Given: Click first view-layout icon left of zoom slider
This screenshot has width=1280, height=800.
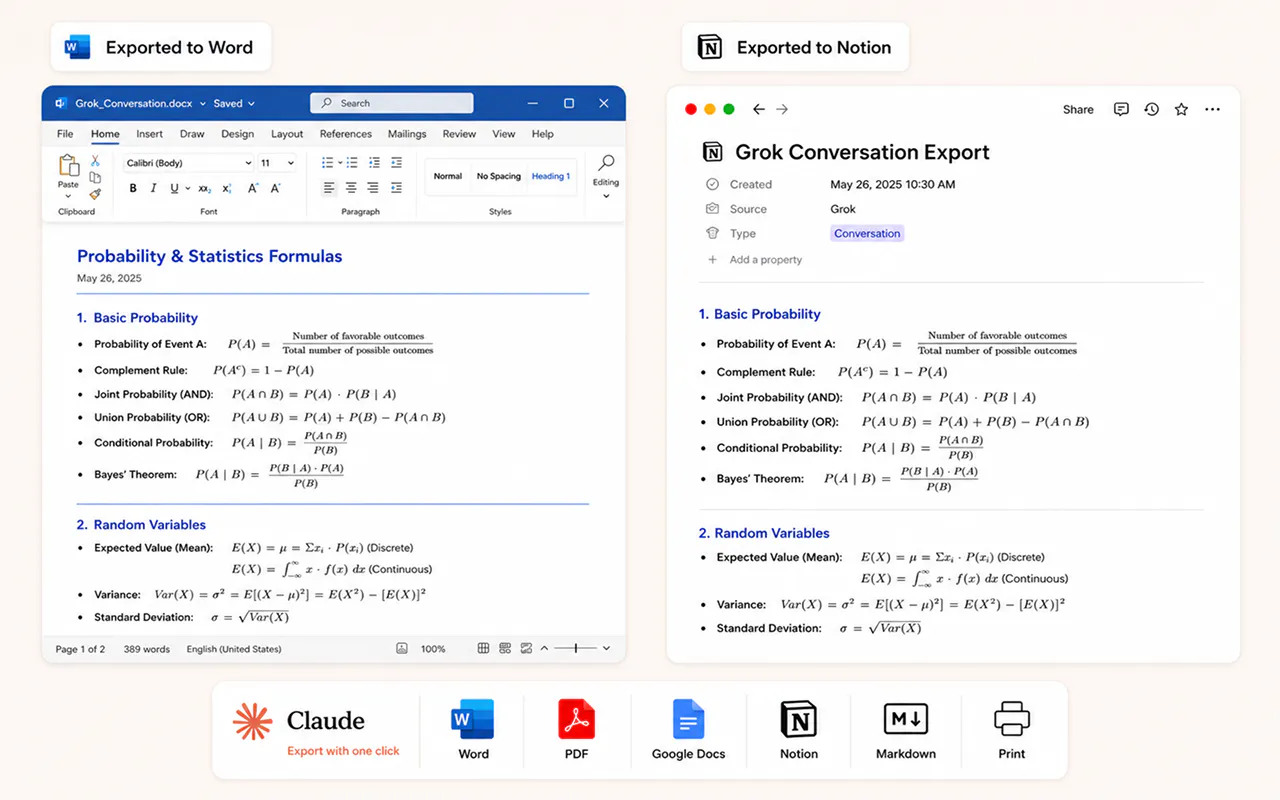Looking at the screenshot, I should (x=483, y=648).
